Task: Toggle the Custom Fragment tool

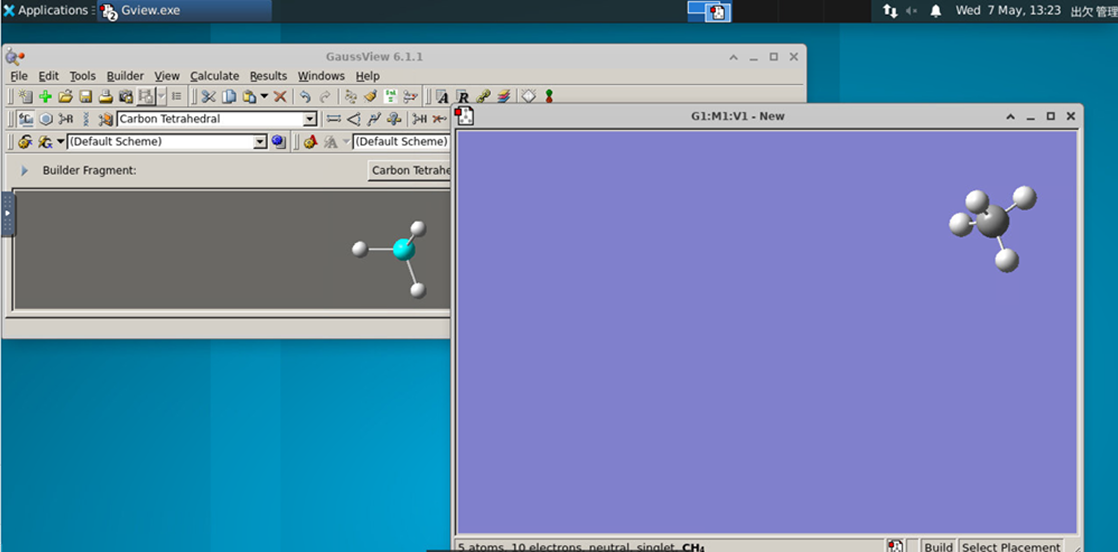Action: coord(106,119)
